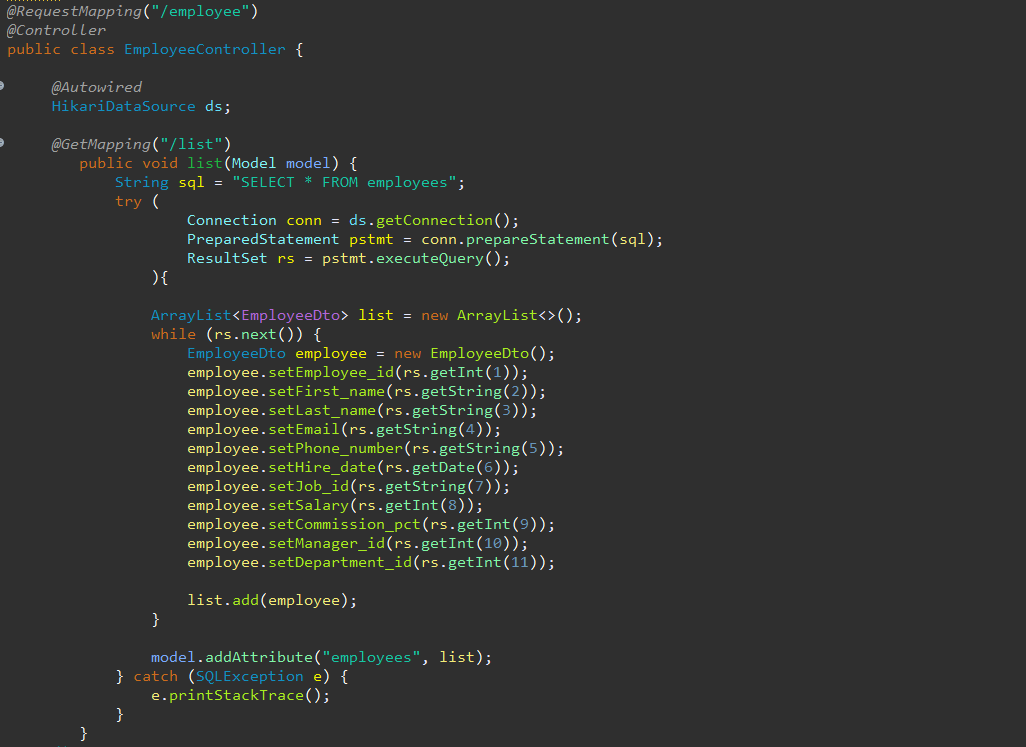Select the "SELECT * FROM employees" string

[x=344, y=182]
